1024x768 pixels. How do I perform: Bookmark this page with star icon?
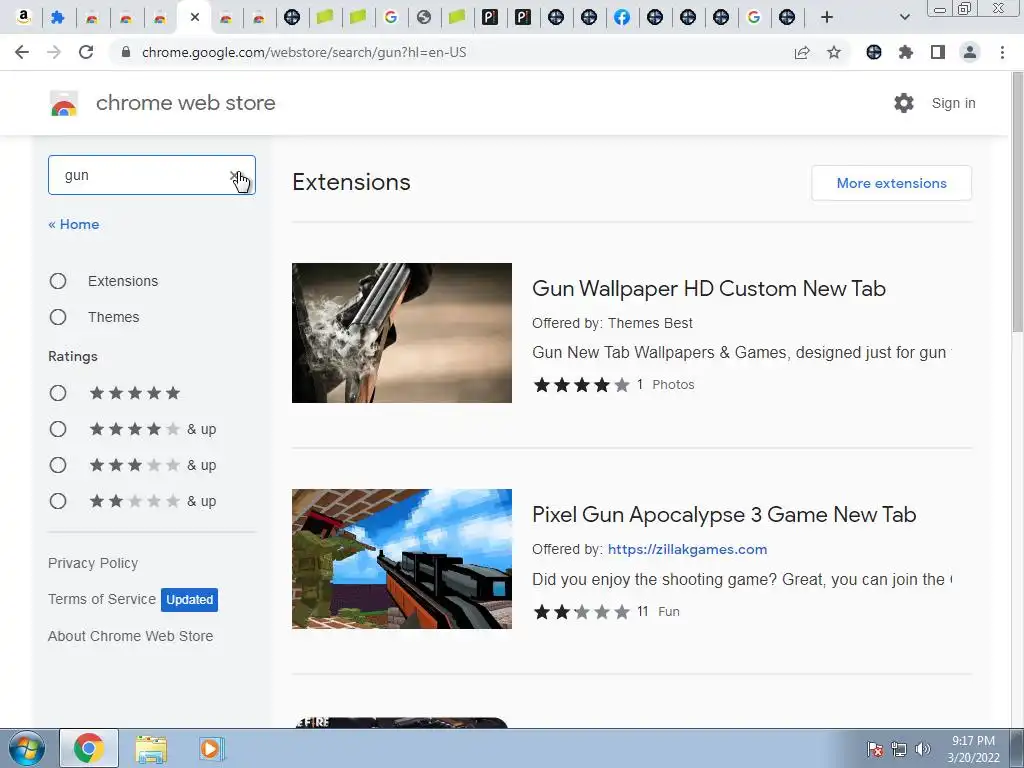pyautogui.click(x=834, y=52)
